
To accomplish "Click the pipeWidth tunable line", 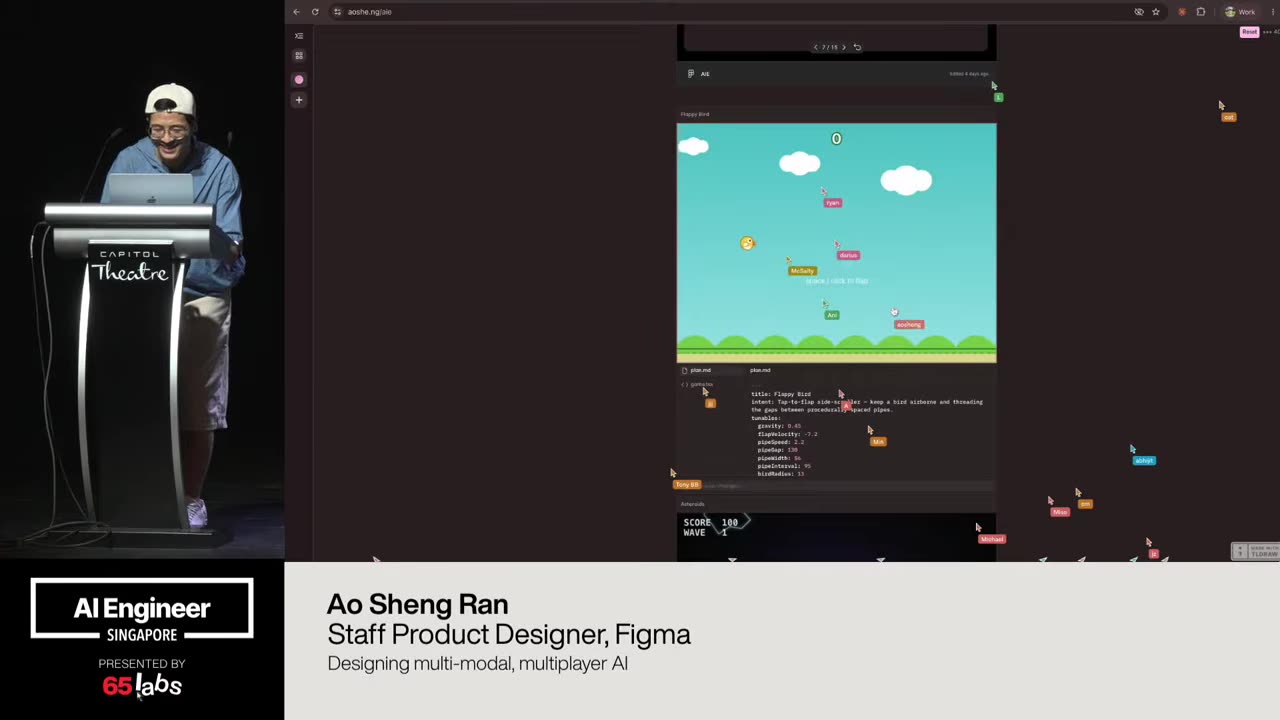I will tap(779, 458).
